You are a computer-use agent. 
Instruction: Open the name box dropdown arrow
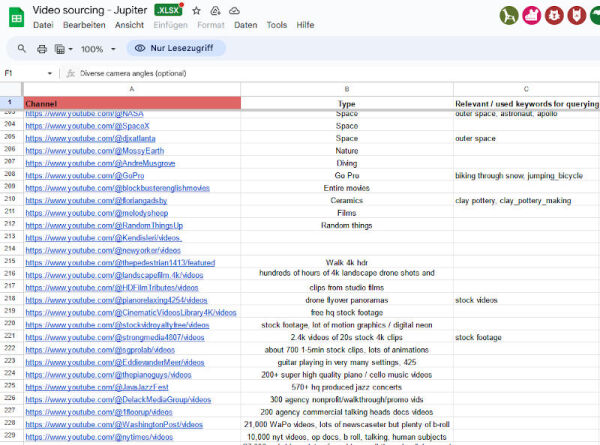[50, 73]
